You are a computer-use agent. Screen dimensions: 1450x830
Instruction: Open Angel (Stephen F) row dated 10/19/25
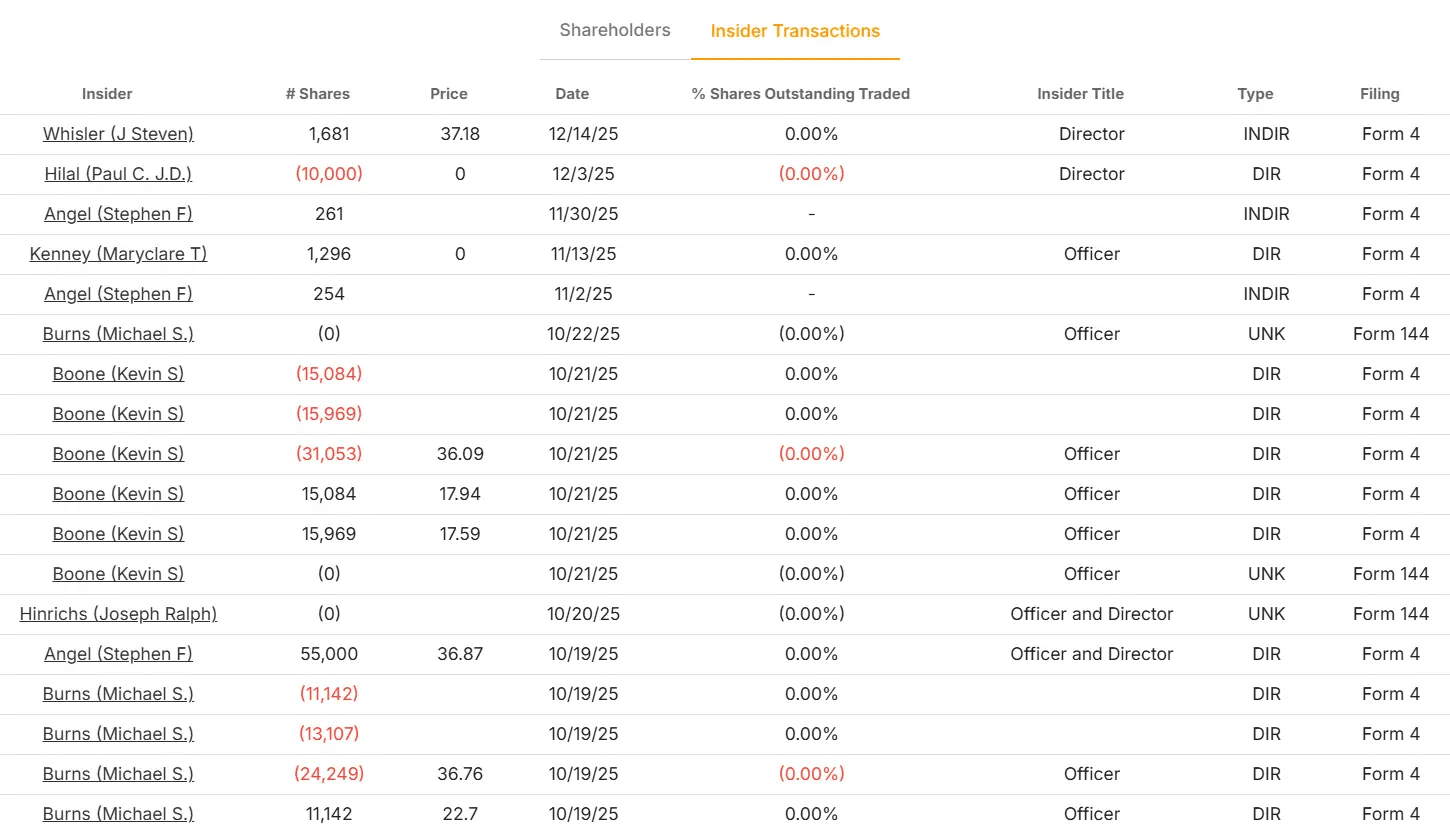(118, 654)
